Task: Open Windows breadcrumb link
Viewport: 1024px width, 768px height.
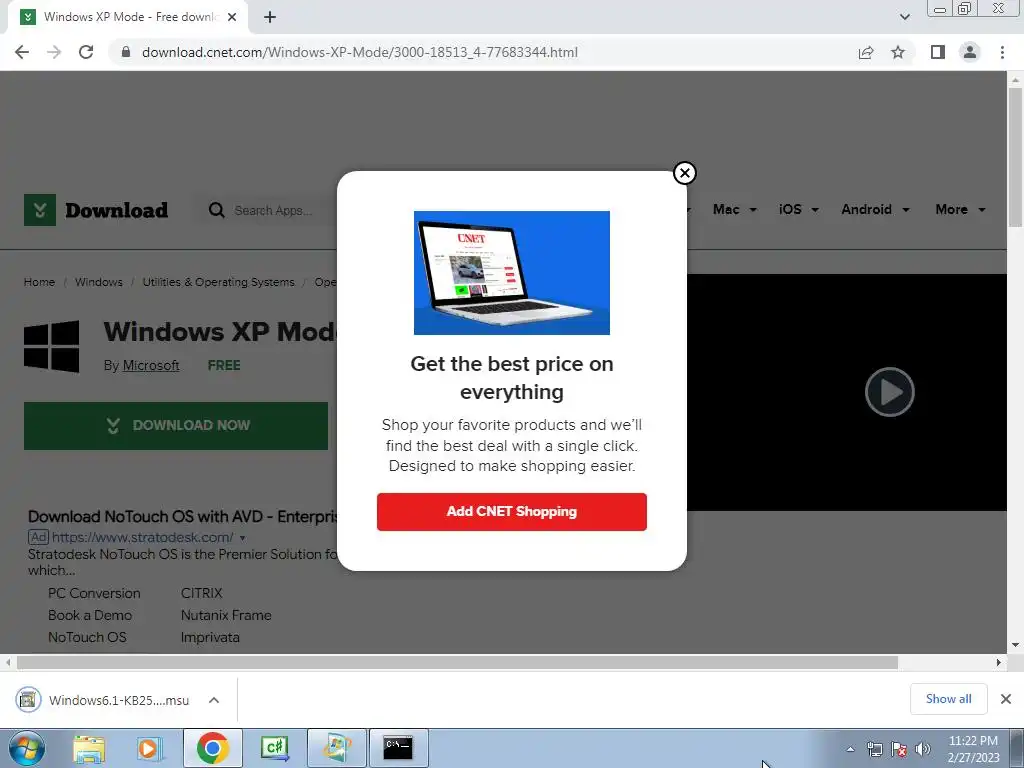Action: click(x=99, y=282)
